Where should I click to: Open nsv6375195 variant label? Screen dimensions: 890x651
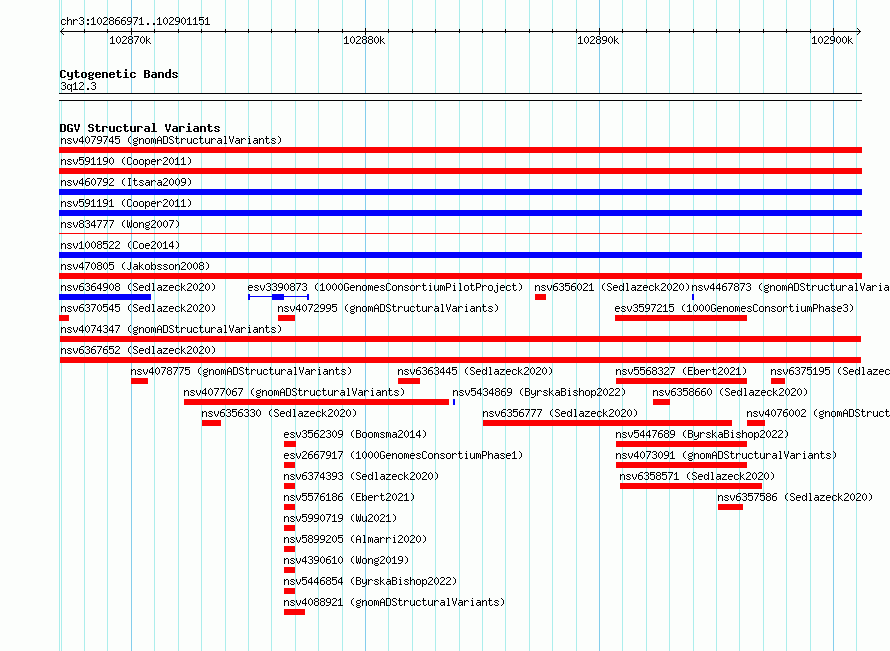coord(830,371)
